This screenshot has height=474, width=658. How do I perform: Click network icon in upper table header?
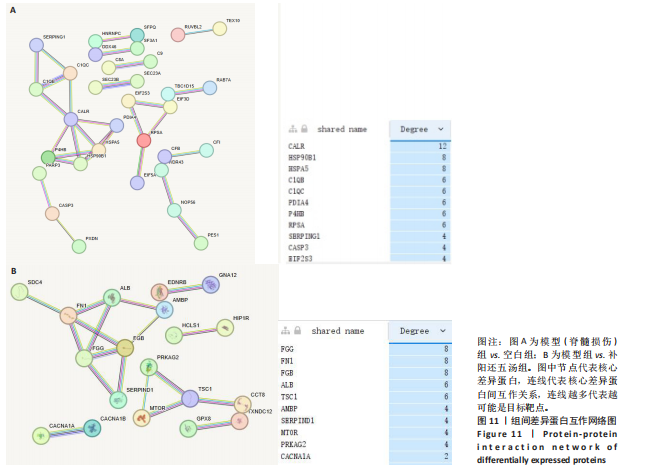291,129
